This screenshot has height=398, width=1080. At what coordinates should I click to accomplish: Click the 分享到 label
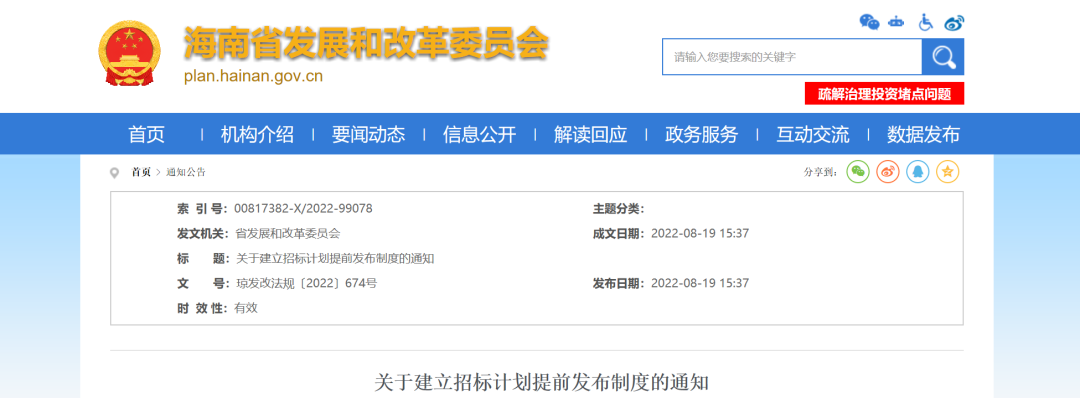(821, 172)
